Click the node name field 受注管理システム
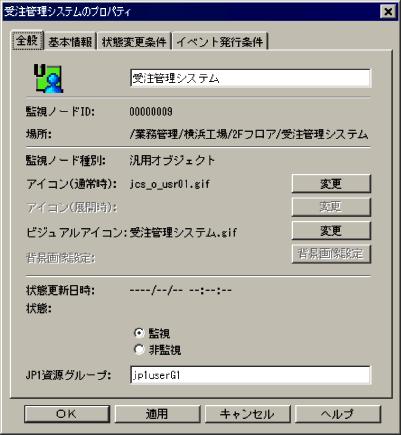Viewport: 401px width, 435px height. coord(250,78)
